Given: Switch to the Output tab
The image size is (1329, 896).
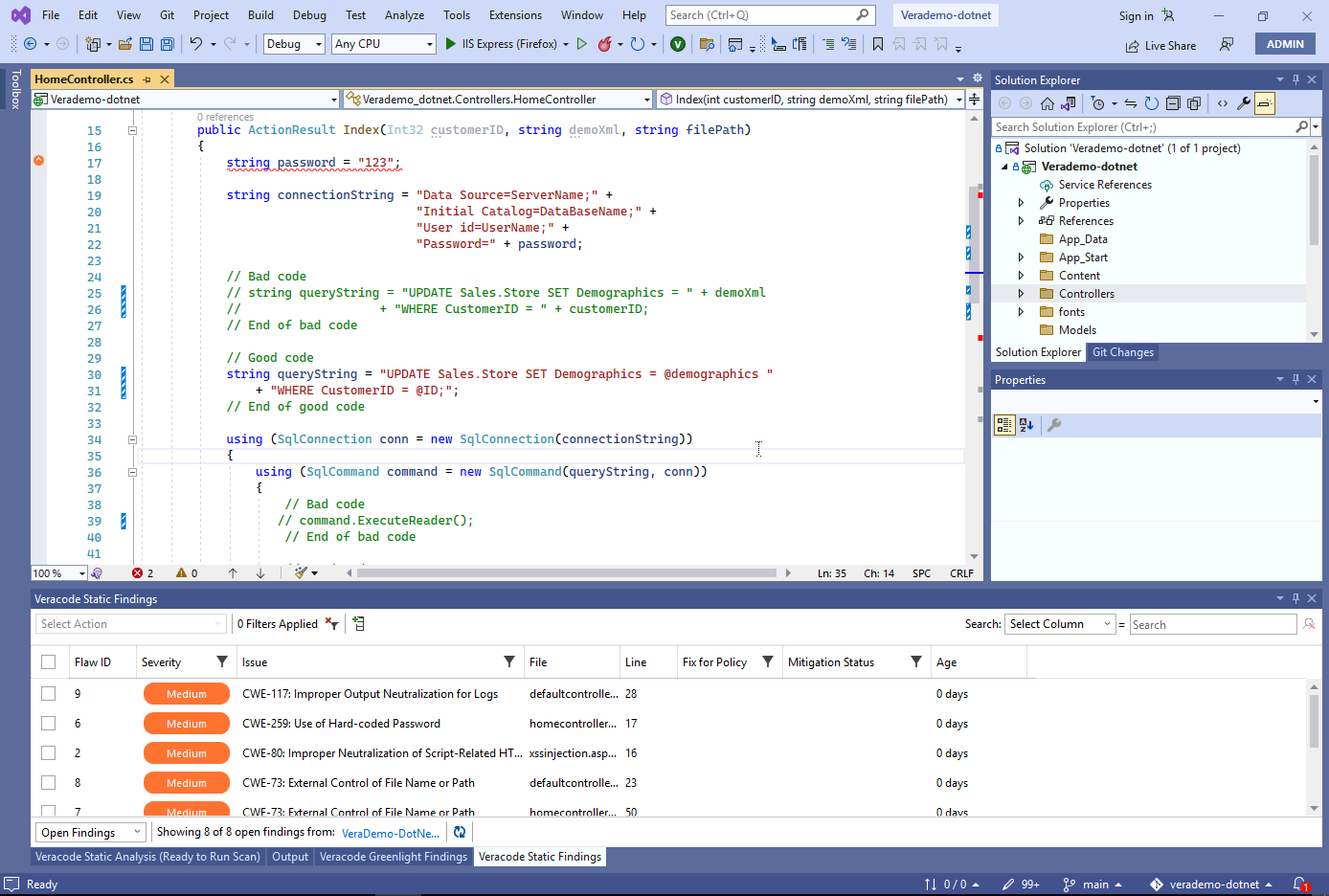Looking at the screenshot, I should click(290, 857).
